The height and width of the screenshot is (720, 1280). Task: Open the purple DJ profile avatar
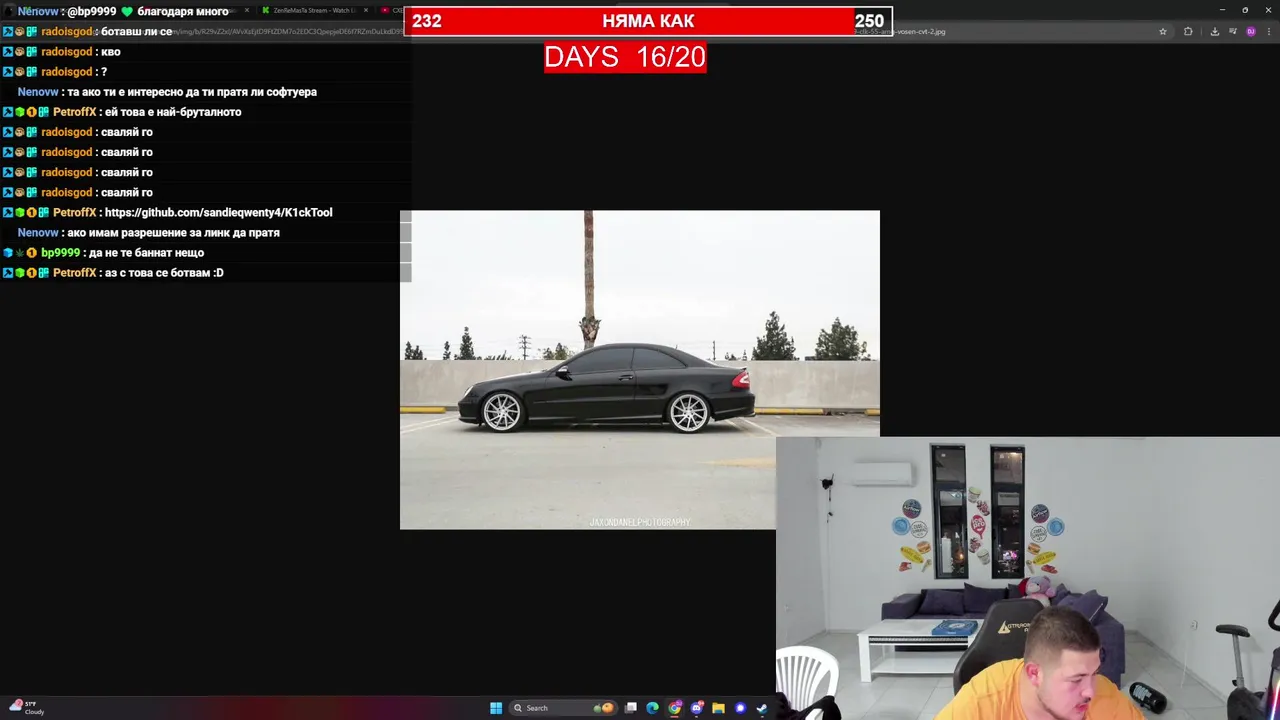(1251, 31)
